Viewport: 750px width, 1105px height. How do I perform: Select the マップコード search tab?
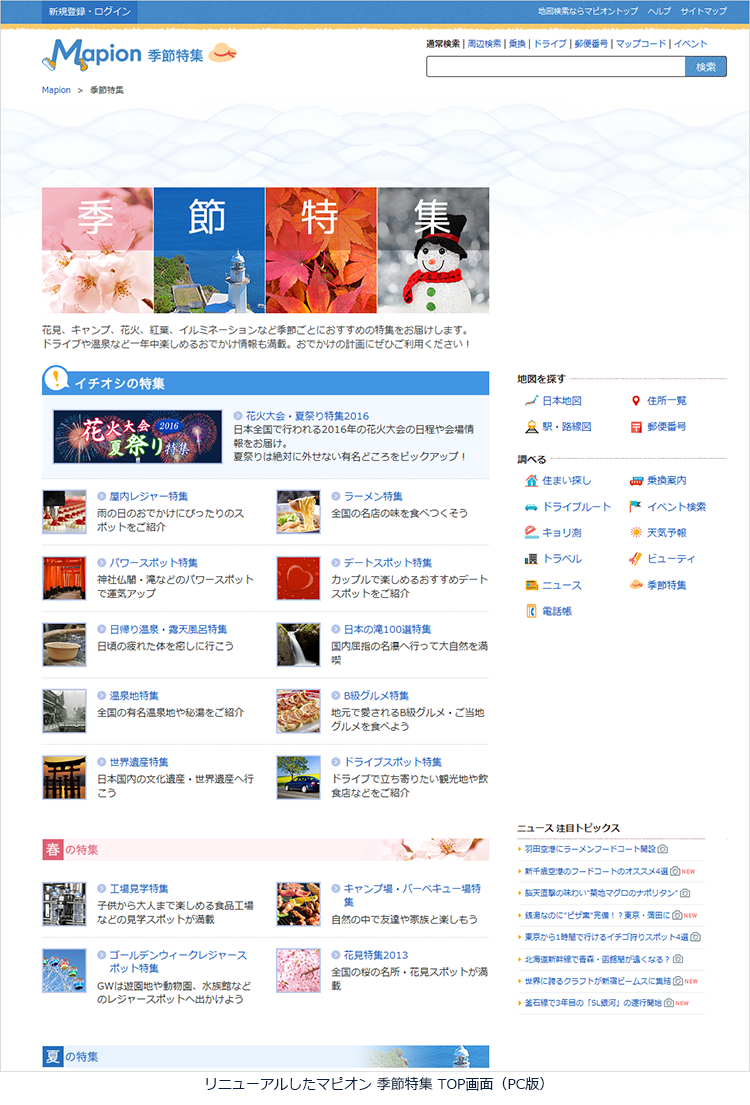641,44
